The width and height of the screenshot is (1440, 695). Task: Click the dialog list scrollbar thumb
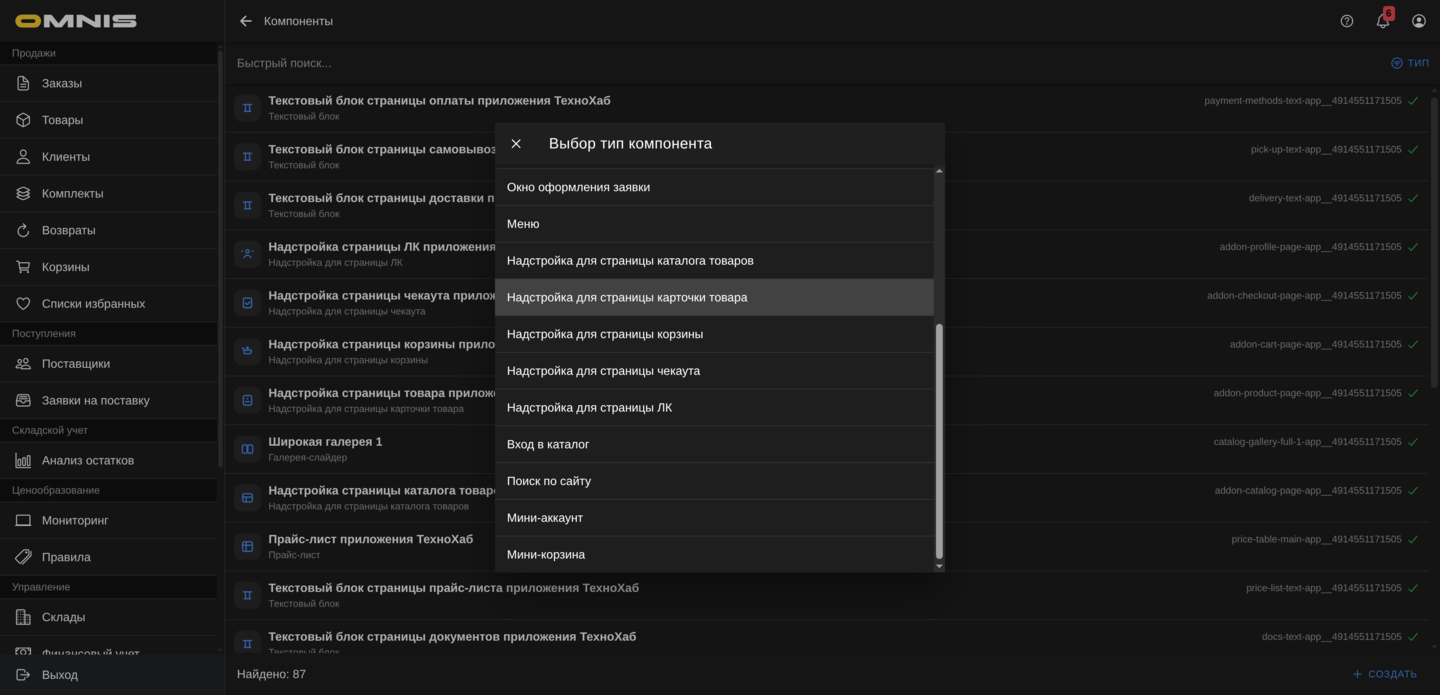[x=939, y=440]
